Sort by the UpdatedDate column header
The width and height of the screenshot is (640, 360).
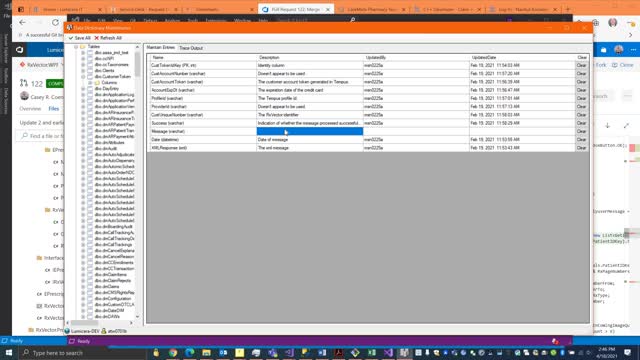(522, 58)
